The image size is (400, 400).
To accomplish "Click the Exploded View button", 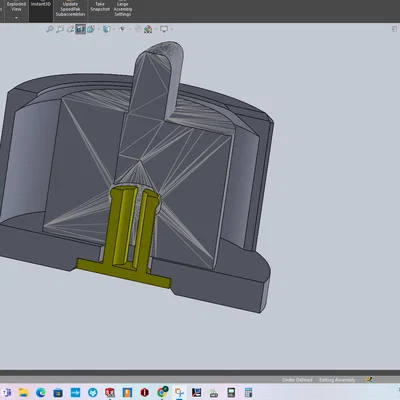I will click(16, 7).
